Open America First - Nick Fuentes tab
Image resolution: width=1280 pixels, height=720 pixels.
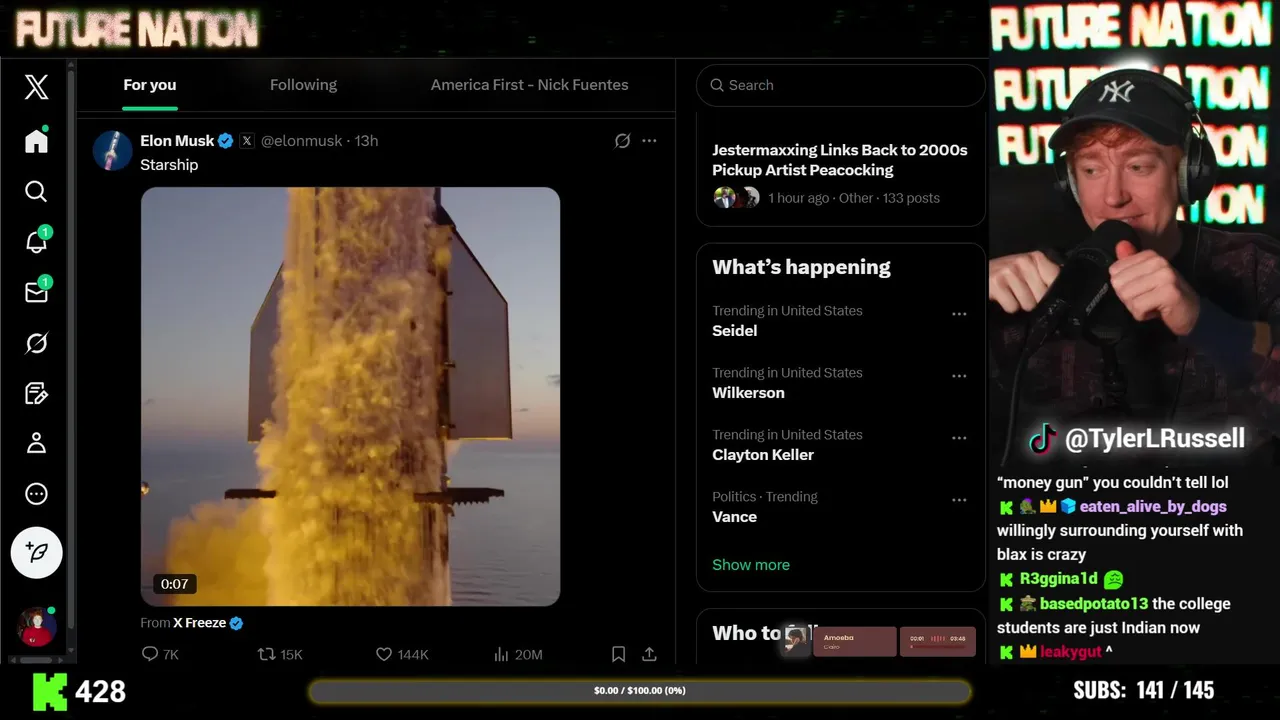pos(530,85)
